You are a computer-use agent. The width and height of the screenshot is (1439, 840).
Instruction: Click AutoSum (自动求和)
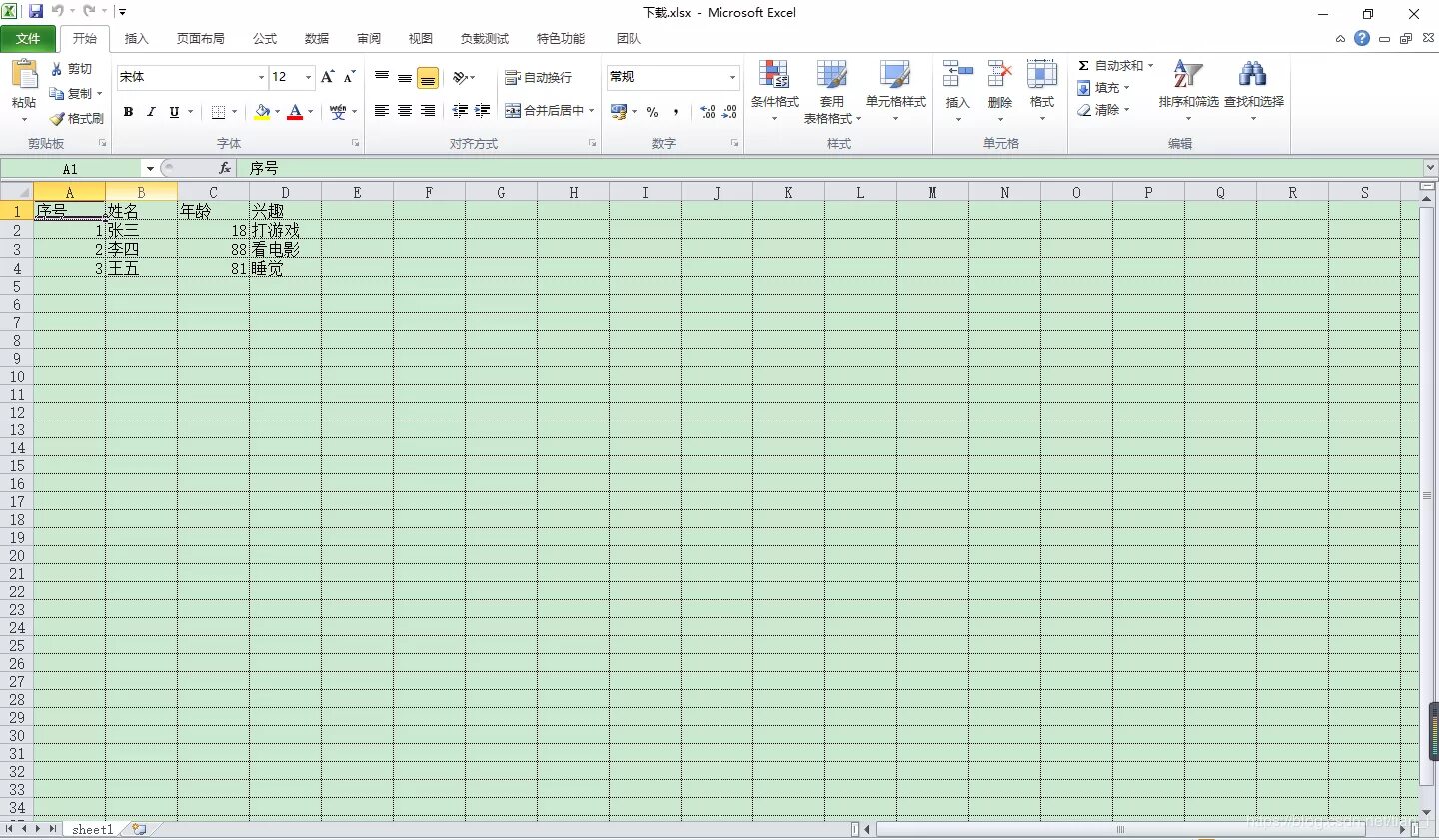tap(1110, 66)
